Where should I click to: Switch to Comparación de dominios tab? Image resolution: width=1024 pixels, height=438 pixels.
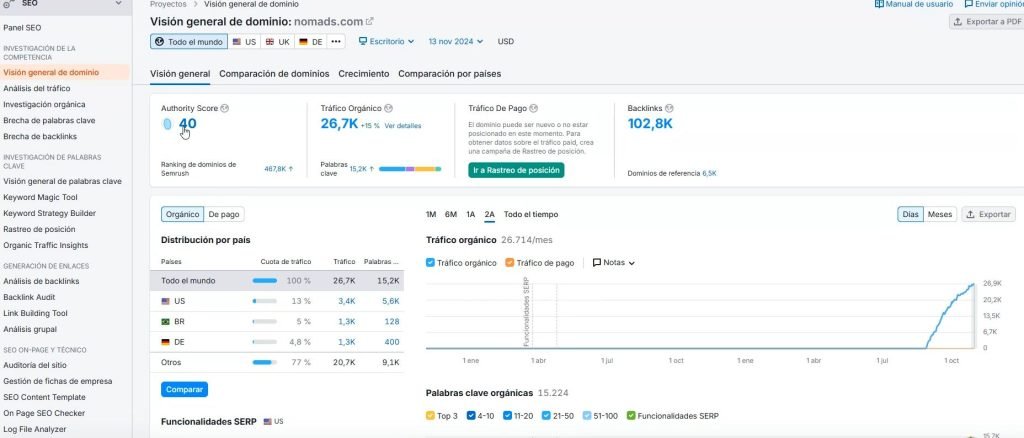tap(274, 74)
